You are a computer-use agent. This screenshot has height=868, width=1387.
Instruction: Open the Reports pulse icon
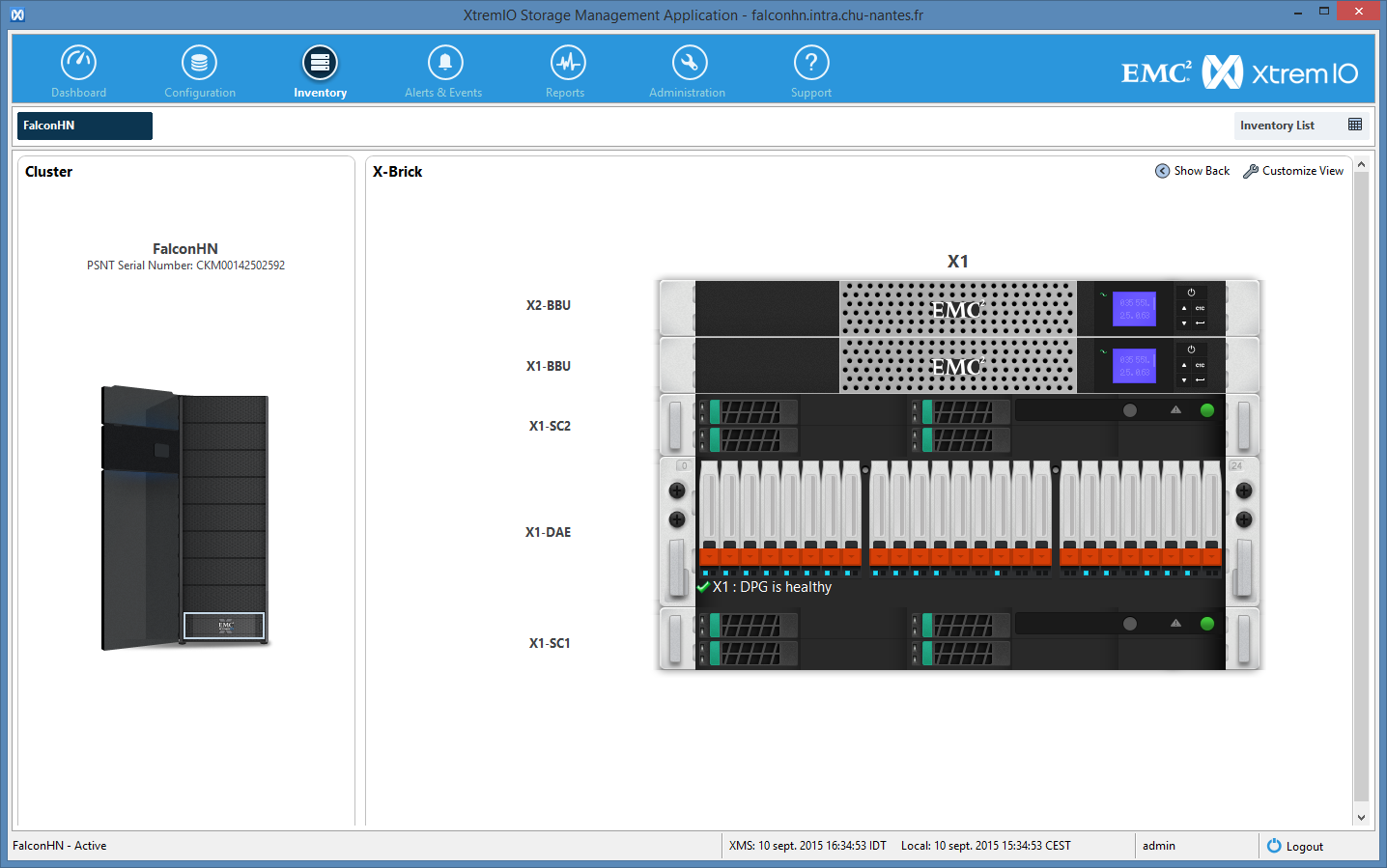(x=567, y=64)
